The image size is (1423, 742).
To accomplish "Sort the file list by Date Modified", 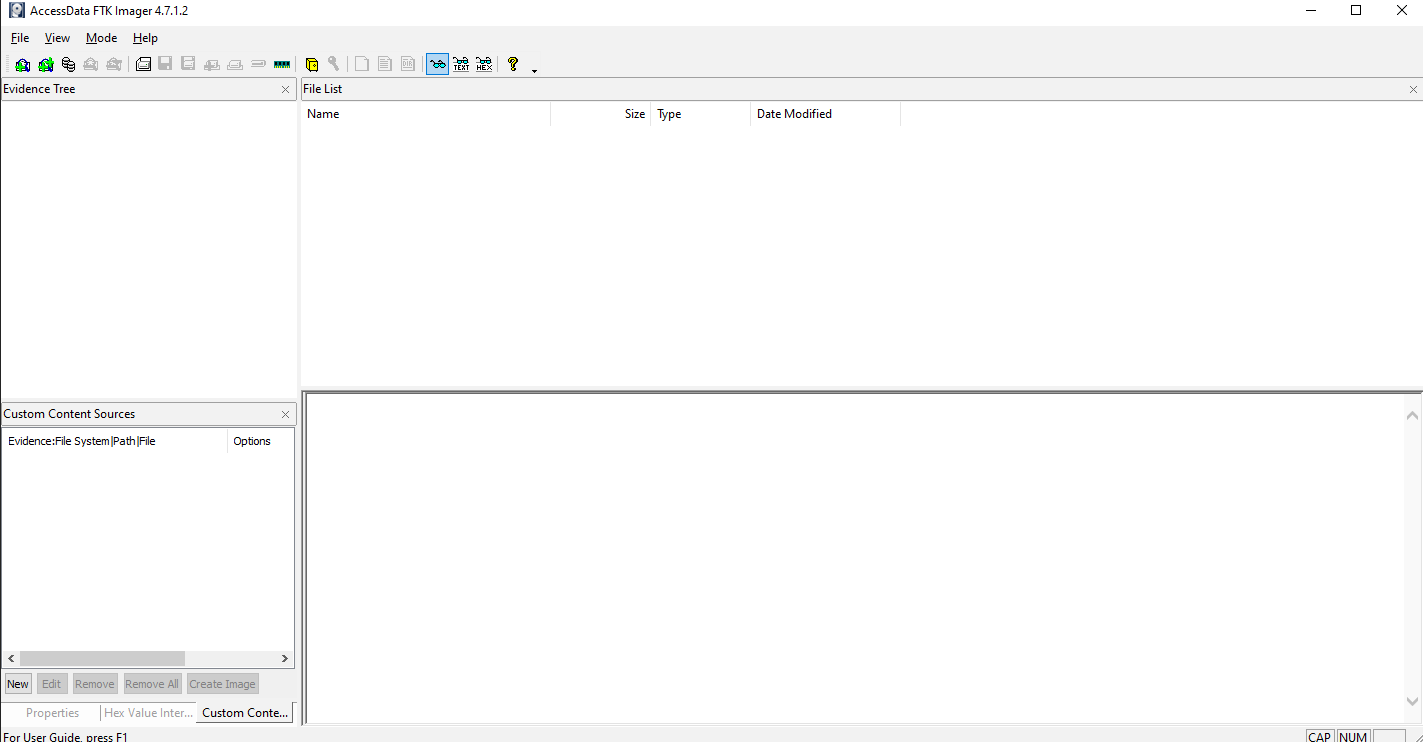I will (x=826, y=114).
